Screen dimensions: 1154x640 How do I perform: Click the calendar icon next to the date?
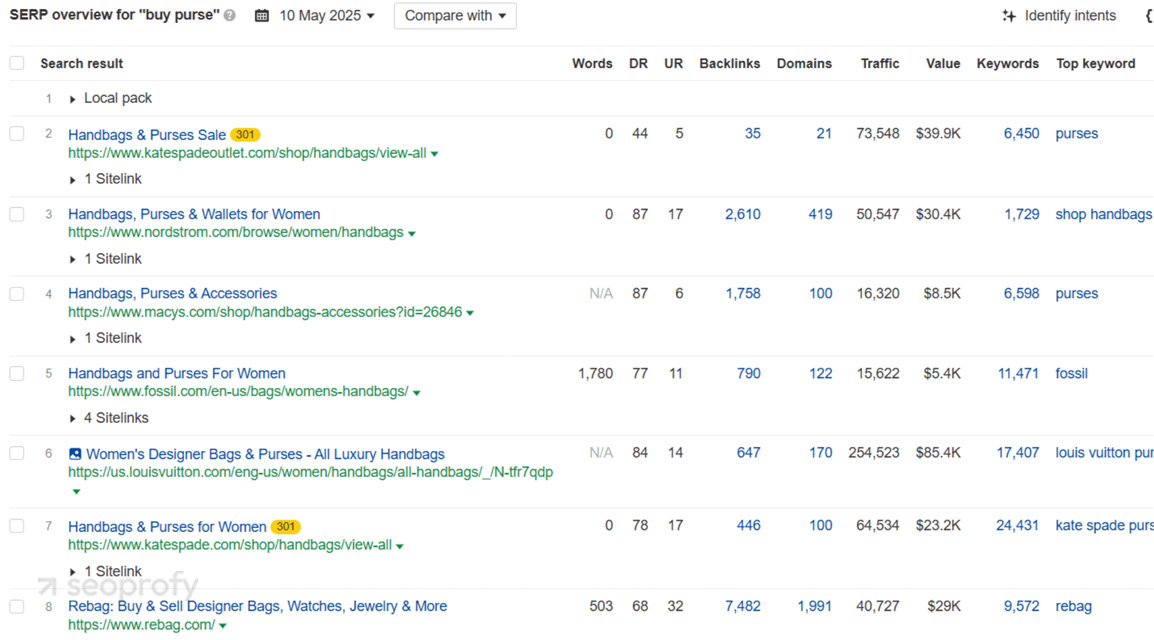point(261,15)
